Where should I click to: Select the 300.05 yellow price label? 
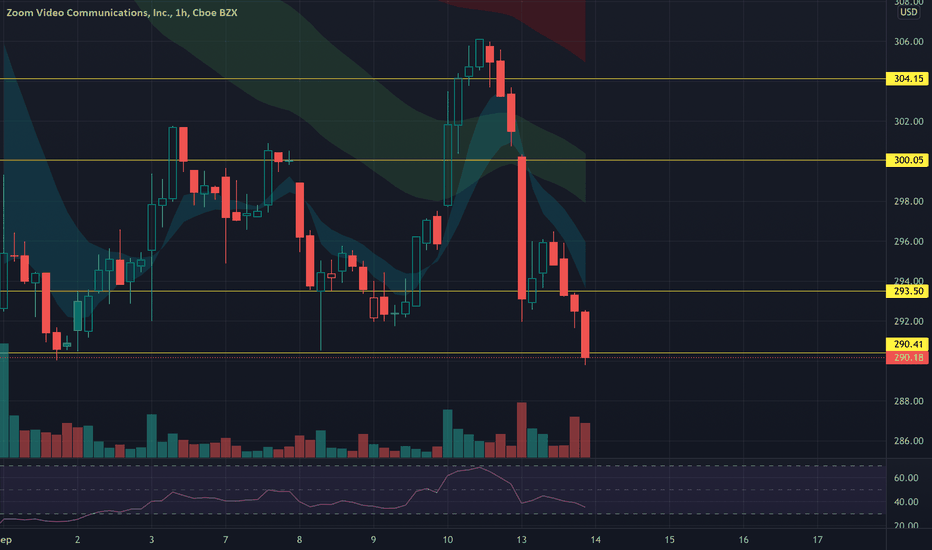click(x=907, y=160)
